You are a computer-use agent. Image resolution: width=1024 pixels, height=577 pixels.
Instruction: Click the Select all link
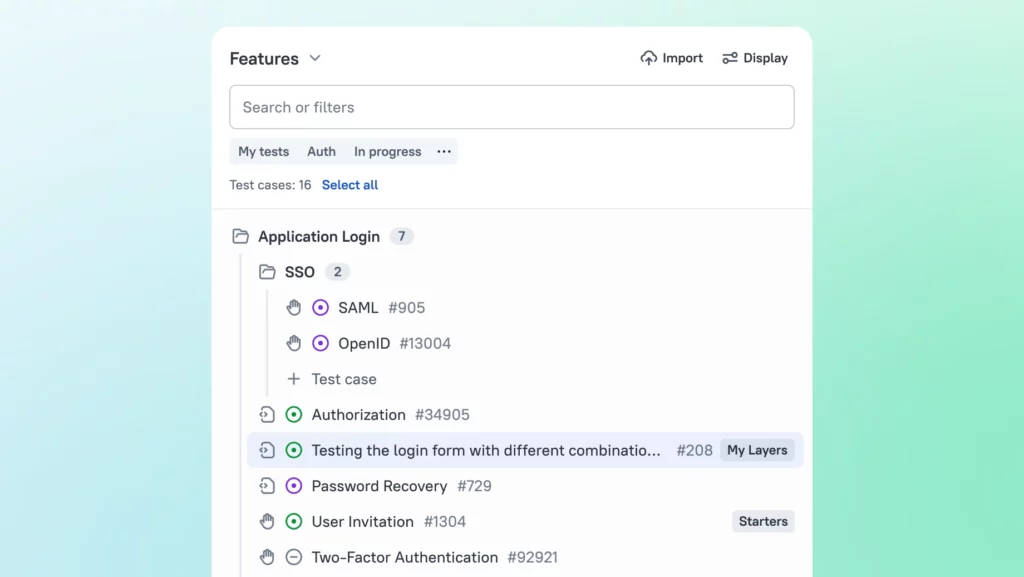(349, 185)
